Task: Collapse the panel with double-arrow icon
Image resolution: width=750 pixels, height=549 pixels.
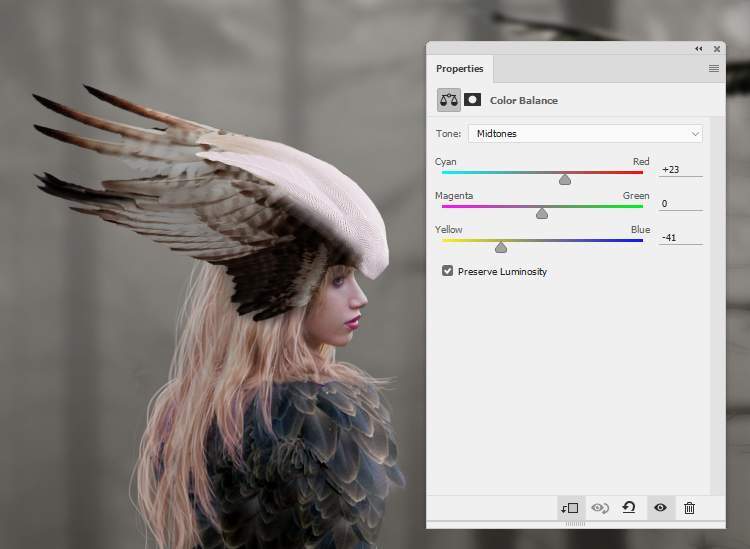Action: 699,49
